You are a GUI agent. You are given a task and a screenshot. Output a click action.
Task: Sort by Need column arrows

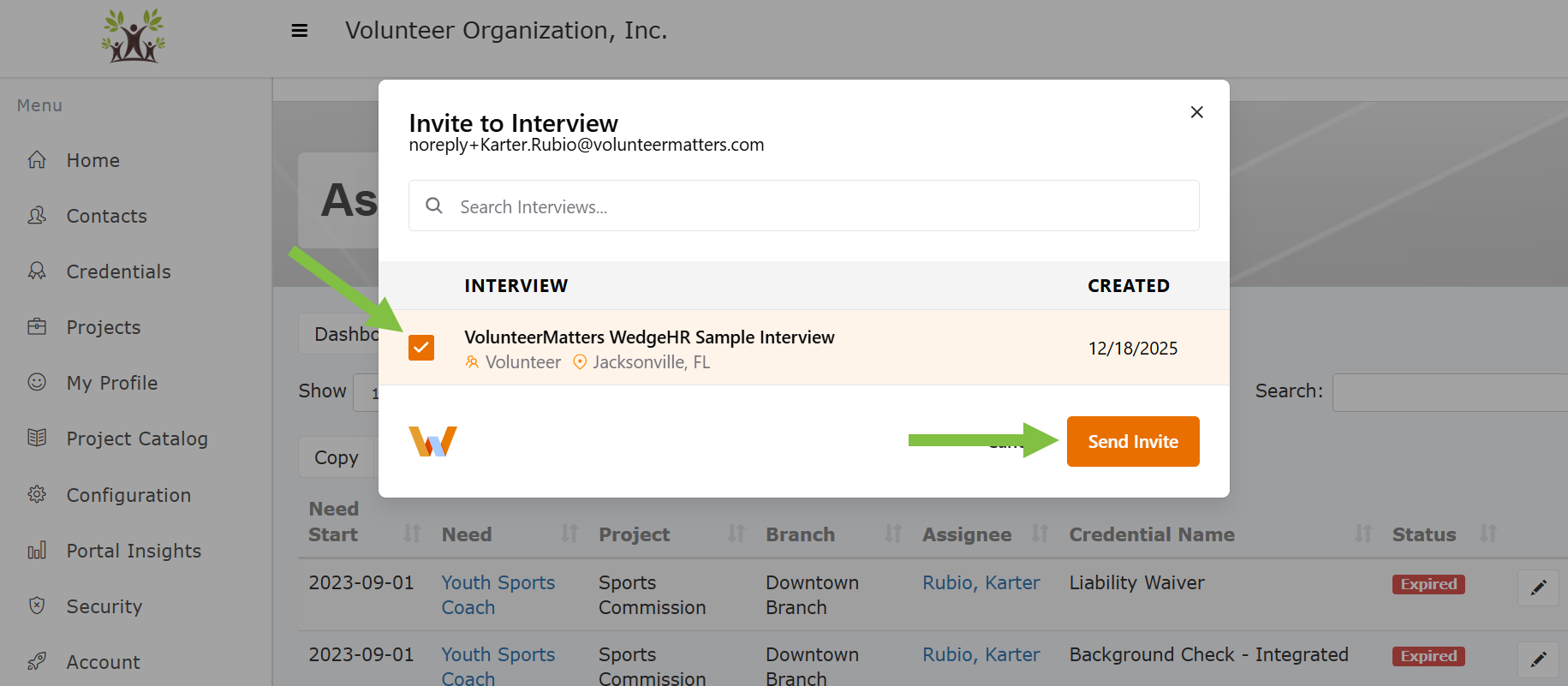click(x=569, y=534)
